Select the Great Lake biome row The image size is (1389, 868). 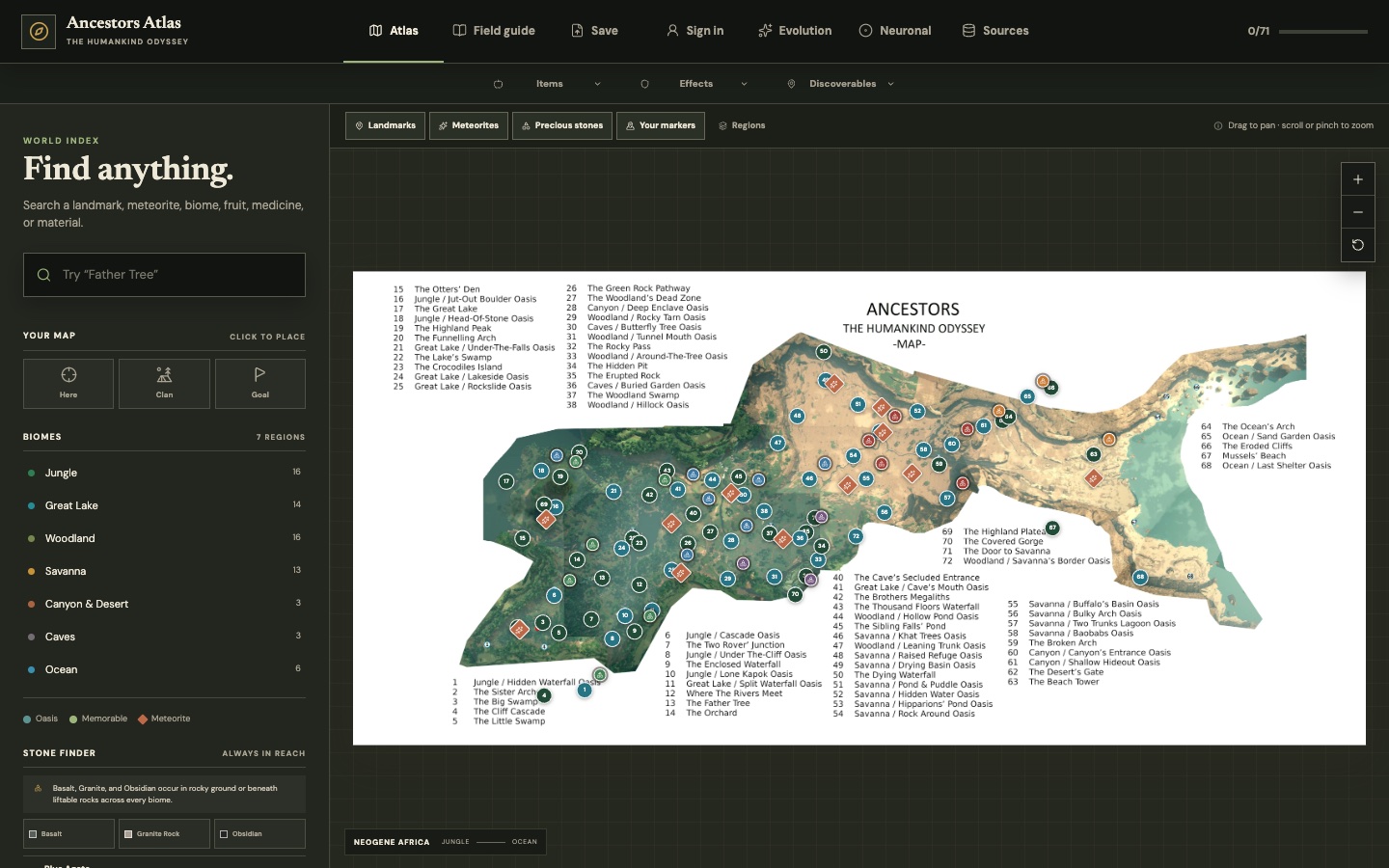(164, 505)
